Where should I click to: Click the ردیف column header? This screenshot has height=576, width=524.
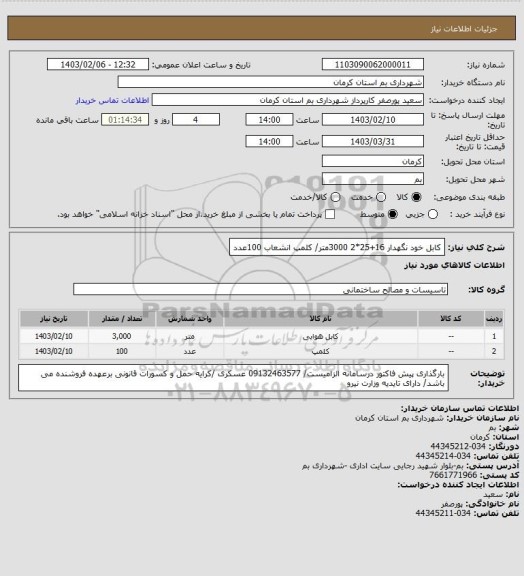pyautogui.click(x=494, y=318)
